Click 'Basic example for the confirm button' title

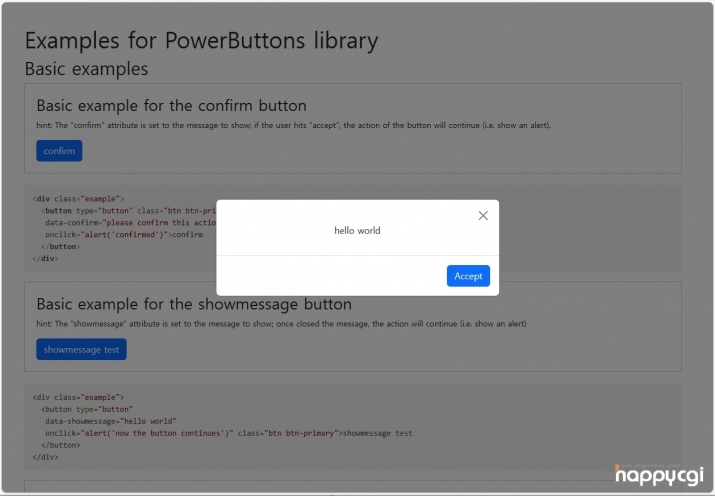(171, 106)
